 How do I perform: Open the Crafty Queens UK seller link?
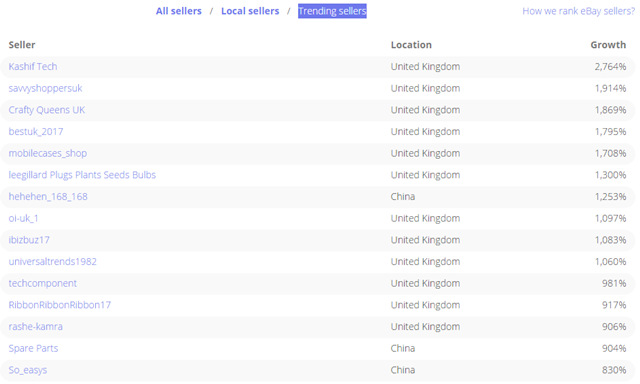[x=47, y=110]
